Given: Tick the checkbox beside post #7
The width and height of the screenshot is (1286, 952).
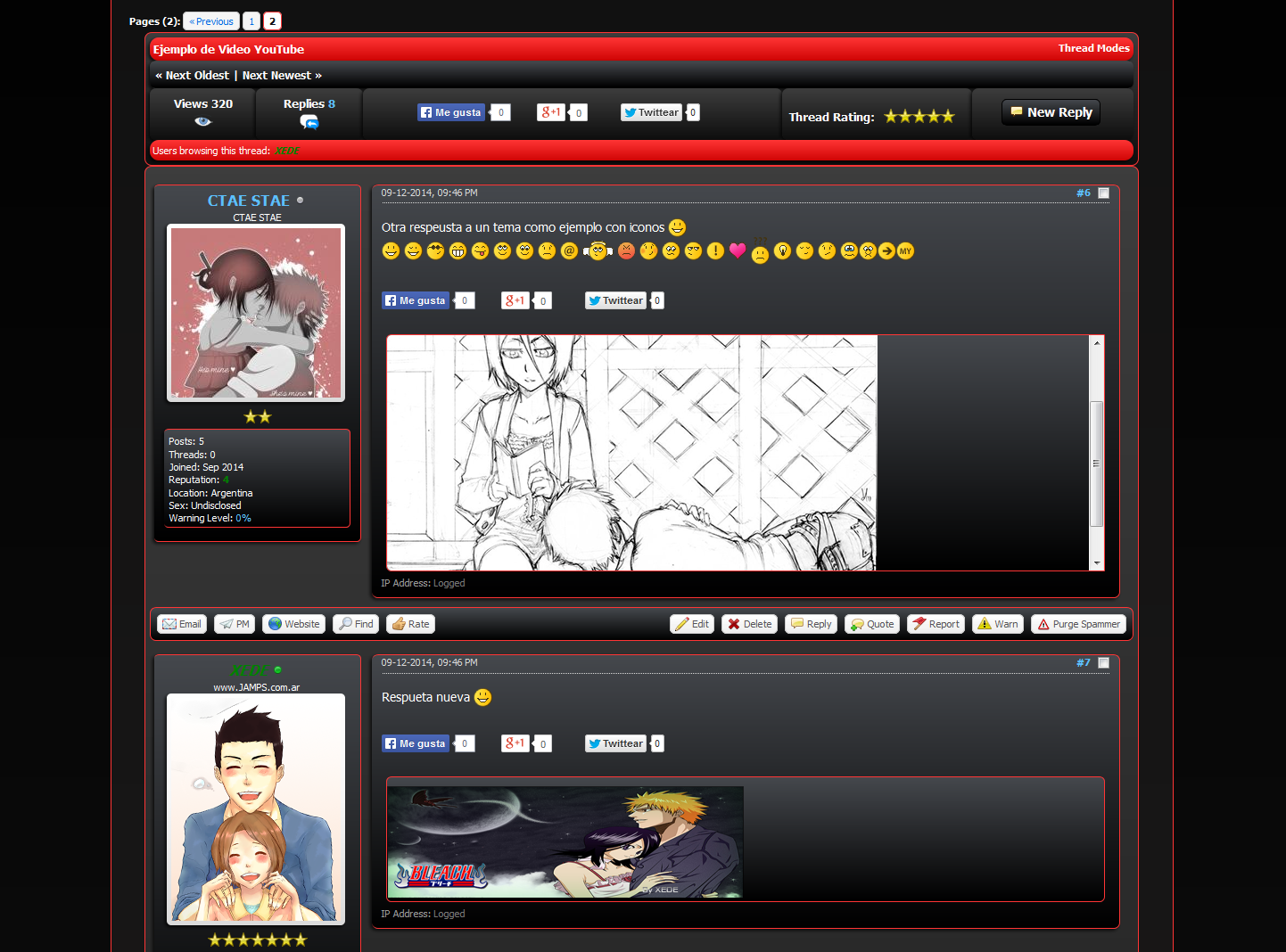Looking at the screenshot, I should pos(1103,662).
